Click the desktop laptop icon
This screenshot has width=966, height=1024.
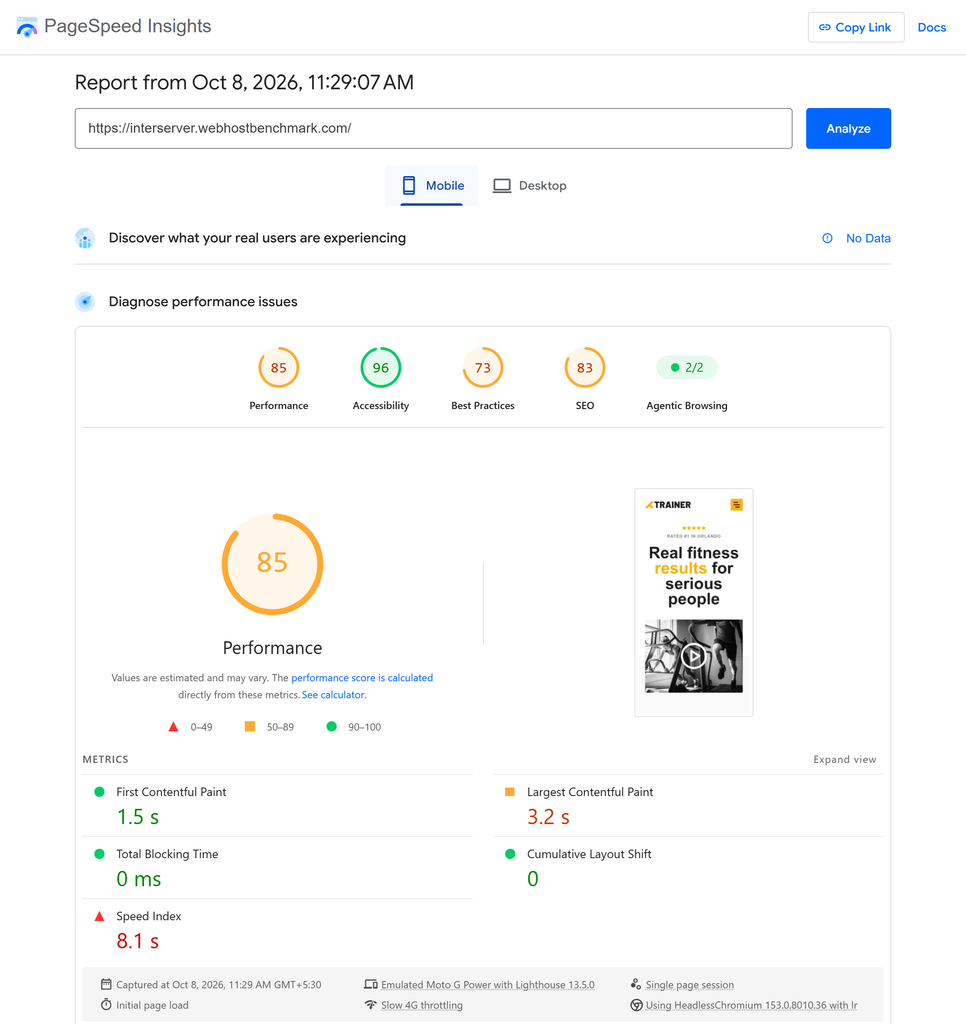502,185
